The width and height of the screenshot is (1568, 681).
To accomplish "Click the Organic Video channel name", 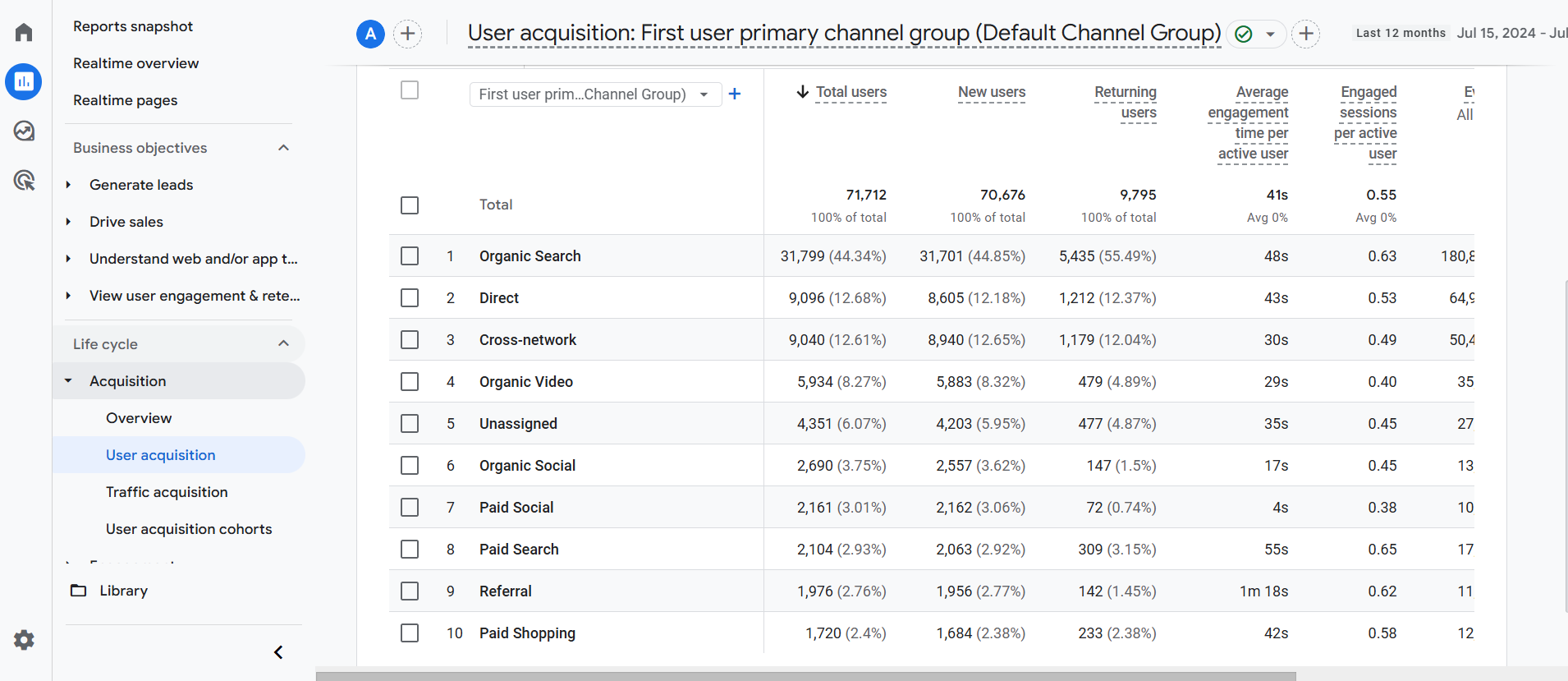I will 526,382.
